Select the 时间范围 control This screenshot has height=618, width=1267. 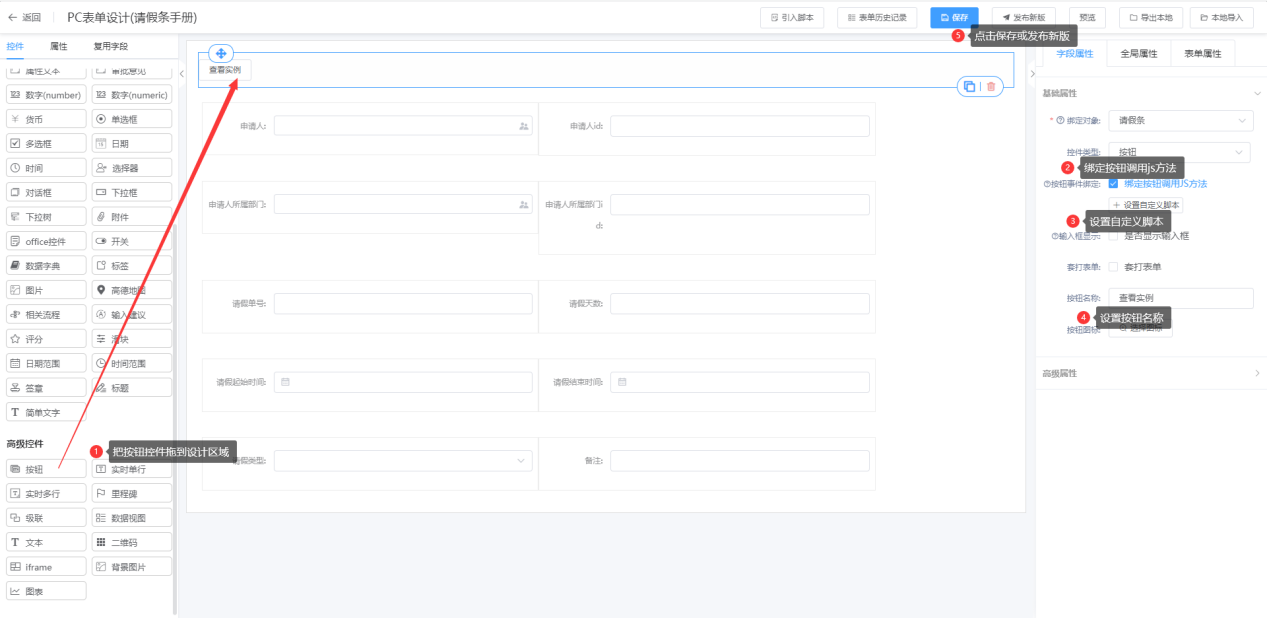pyautogui.click(x=132, y=363)
